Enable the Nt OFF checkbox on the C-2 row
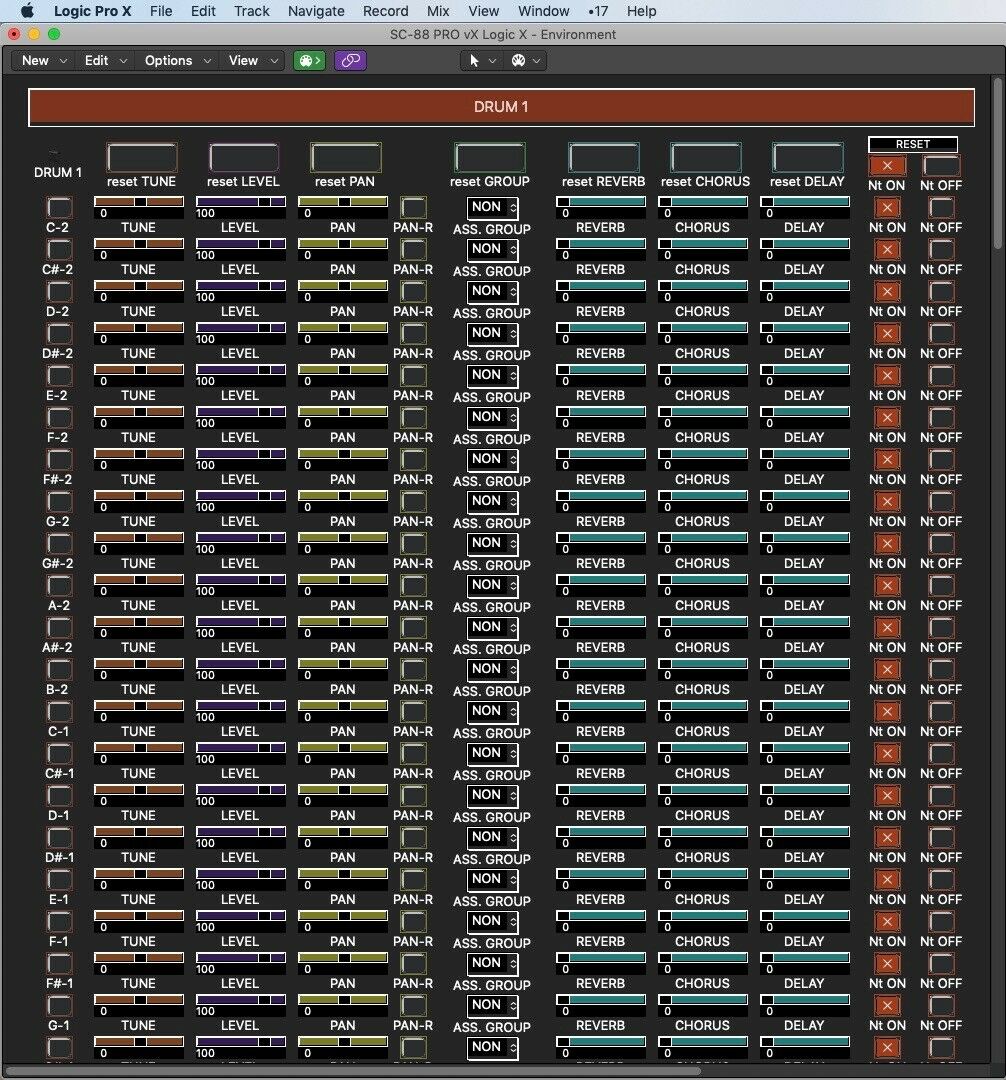 (x=940, y=207)
